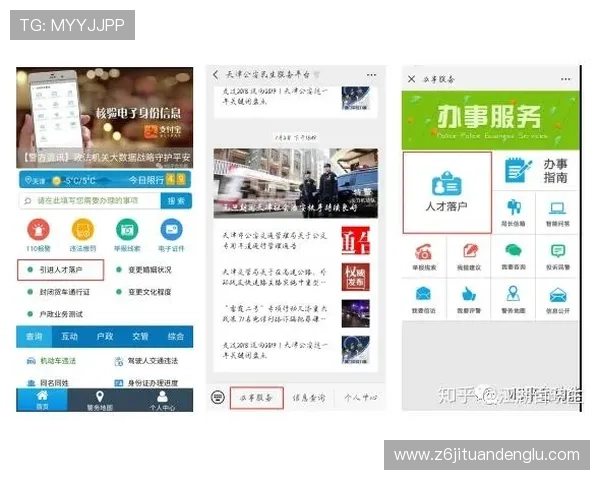Open article with 权威发布 thumbnail
600x480 pixels.
click(295, 277)
